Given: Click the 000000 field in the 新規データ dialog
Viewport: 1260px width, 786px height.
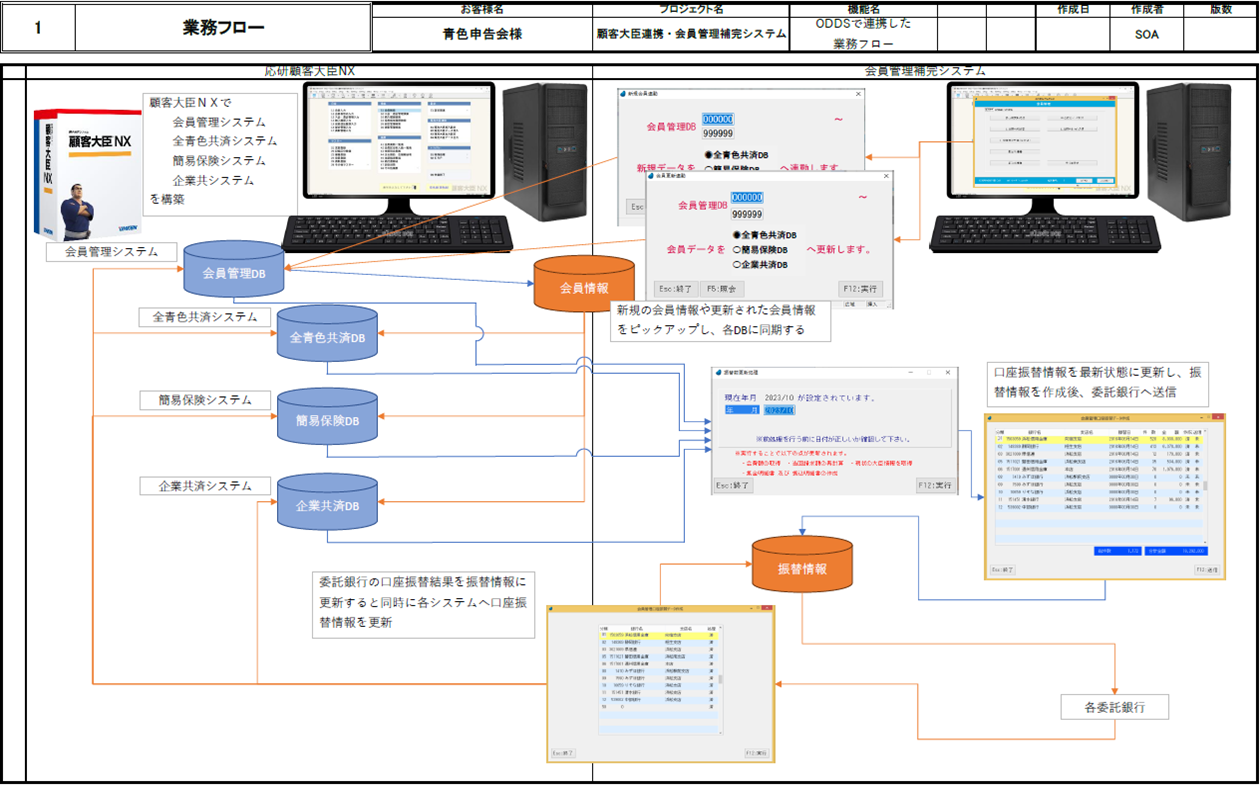Looking at the screenshot, I should tap(718, 118).
